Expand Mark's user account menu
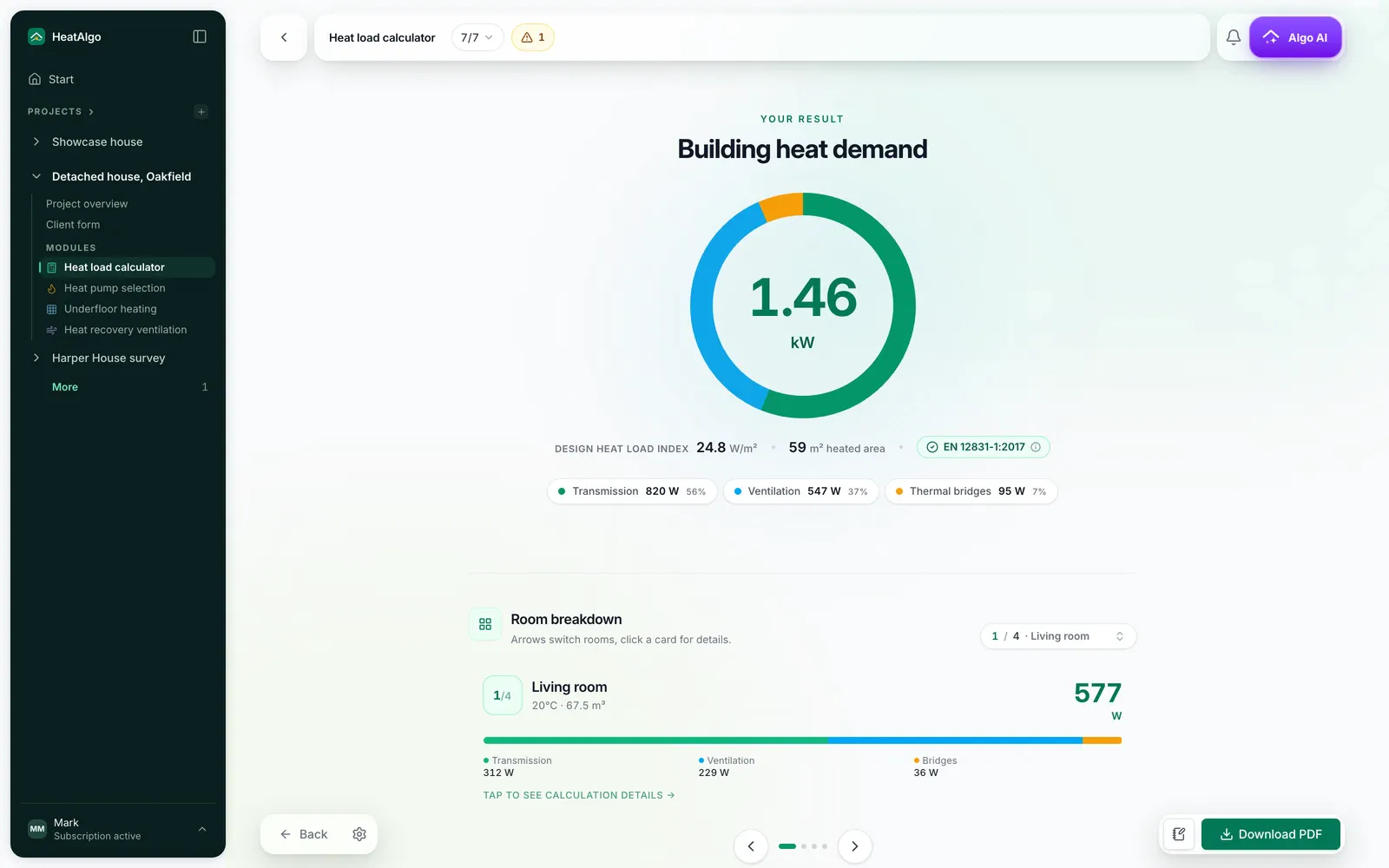 coord(202,829)
